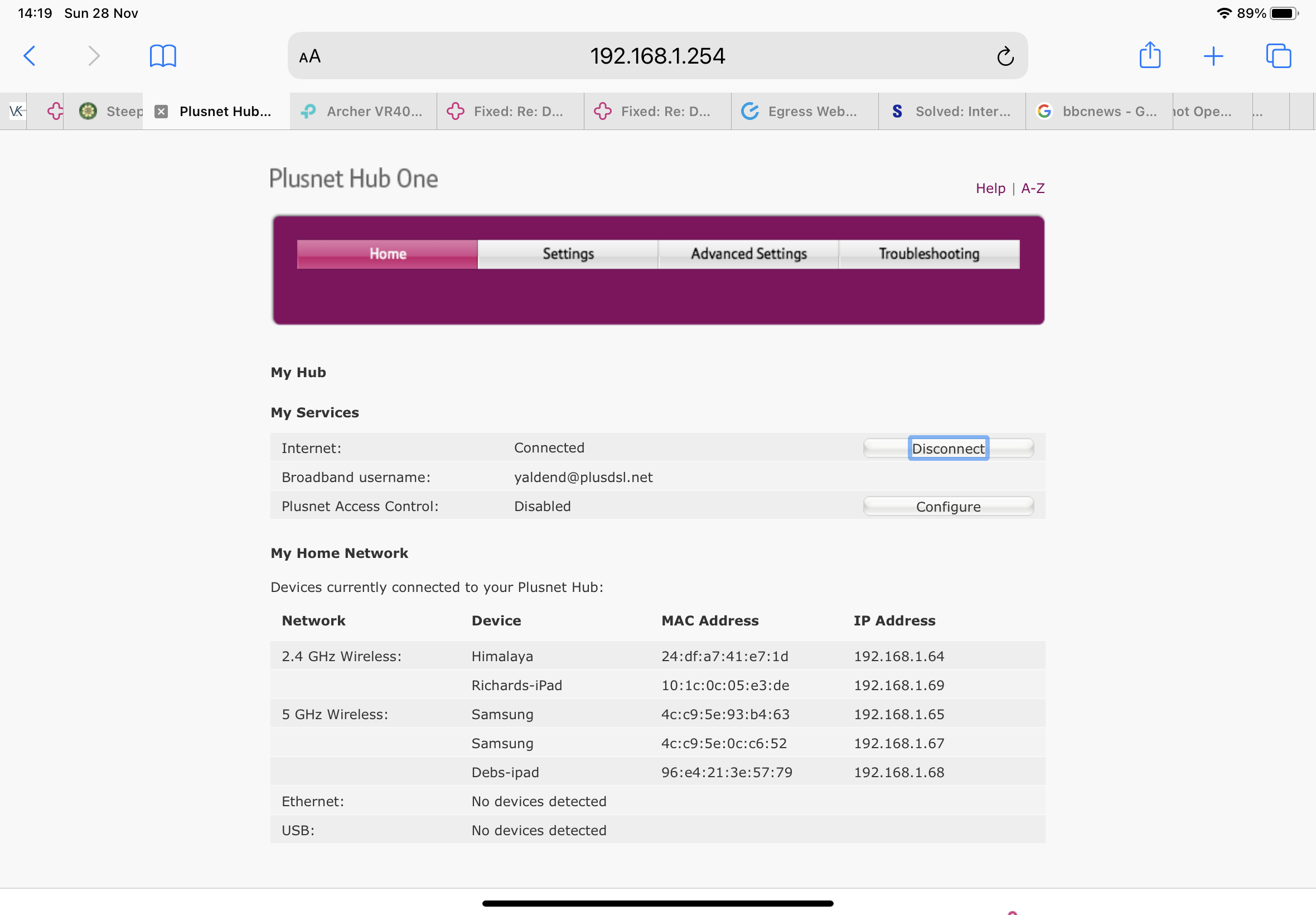Open the bookmarks sidebar
Image resolution: width=1316 pixels, height=915 pixels.
162,56
